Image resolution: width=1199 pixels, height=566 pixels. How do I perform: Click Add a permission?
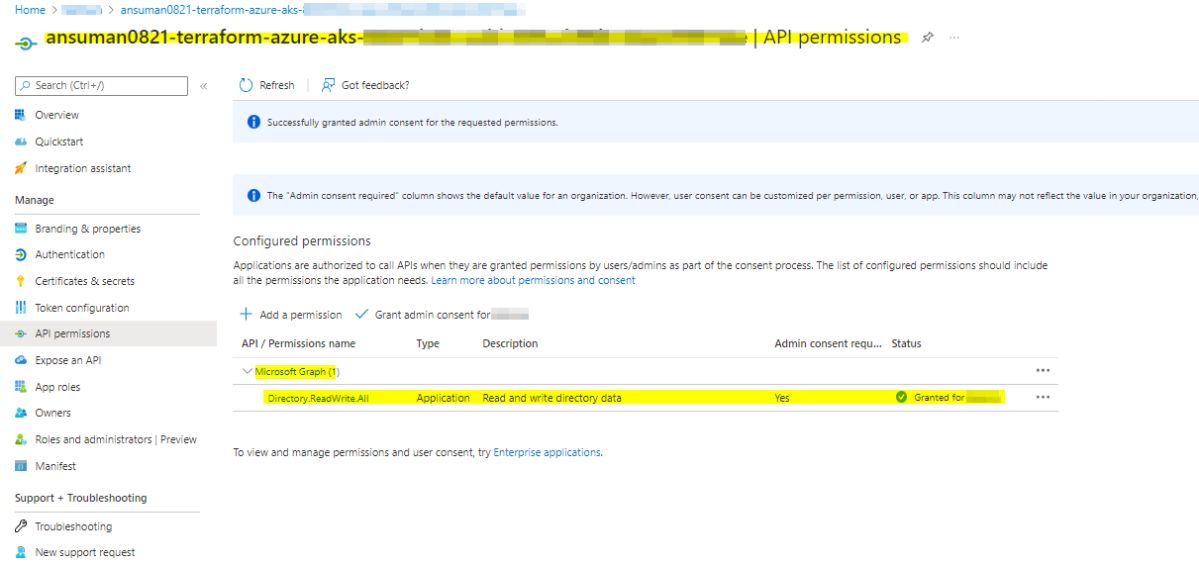[x=291, y=314]
